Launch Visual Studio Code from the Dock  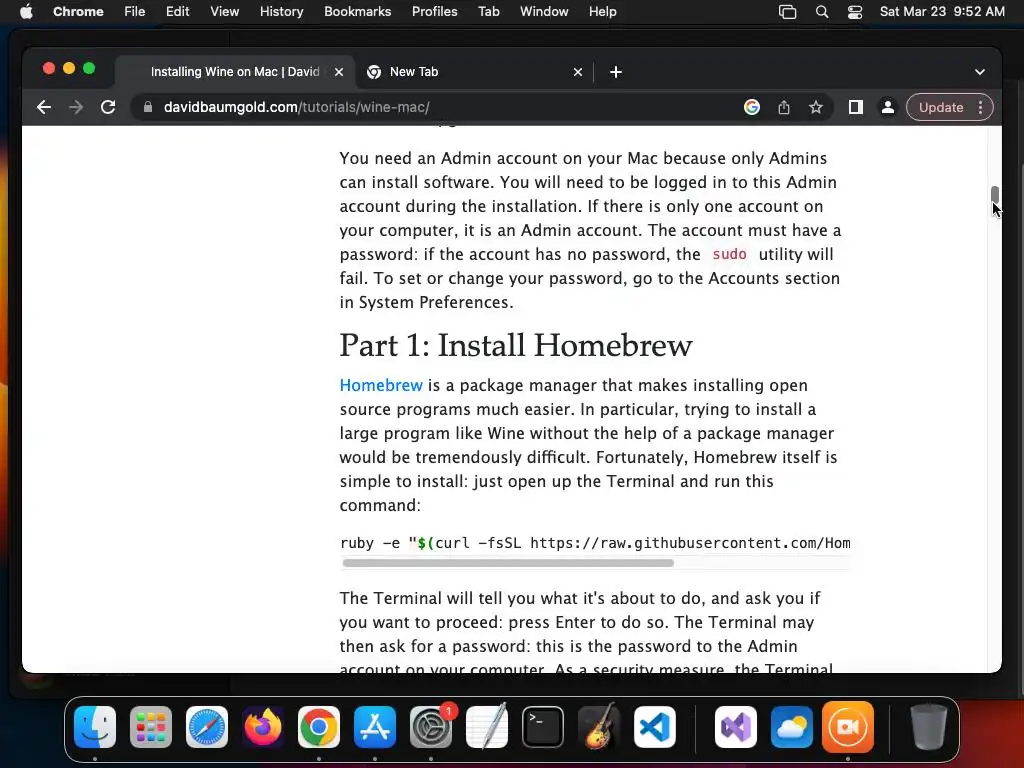[x=655, y=727]
